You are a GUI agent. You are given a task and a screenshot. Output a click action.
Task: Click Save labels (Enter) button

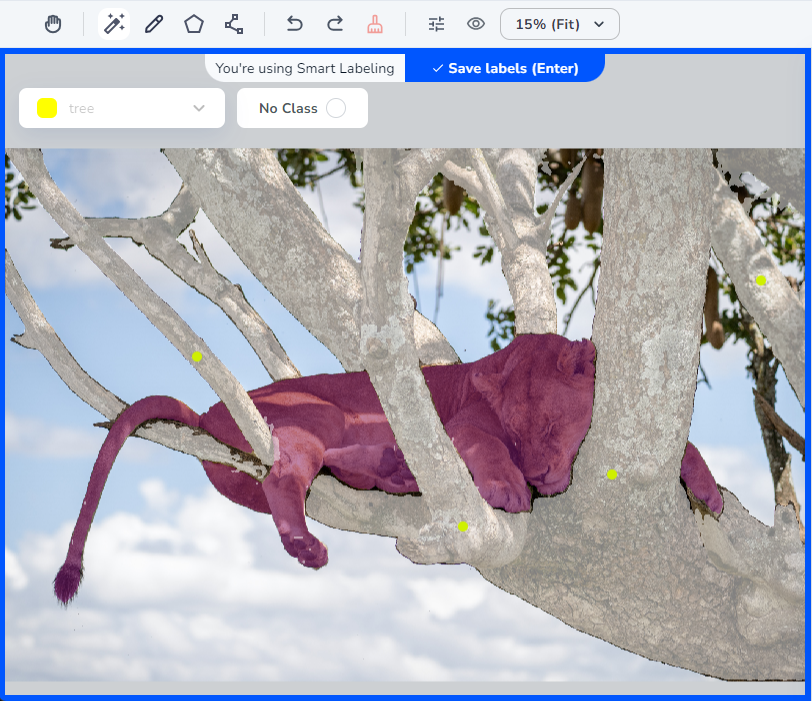(x=504, y=68)
